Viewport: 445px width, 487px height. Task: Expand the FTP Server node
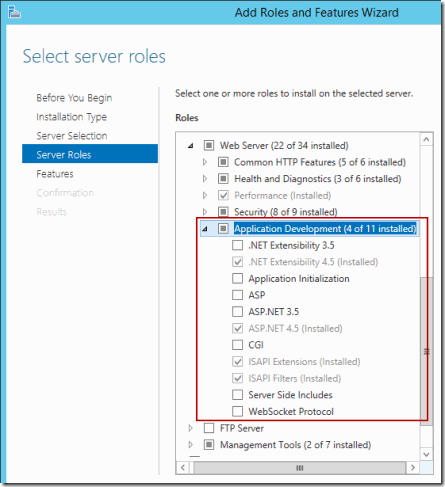[x=190, y=428]
